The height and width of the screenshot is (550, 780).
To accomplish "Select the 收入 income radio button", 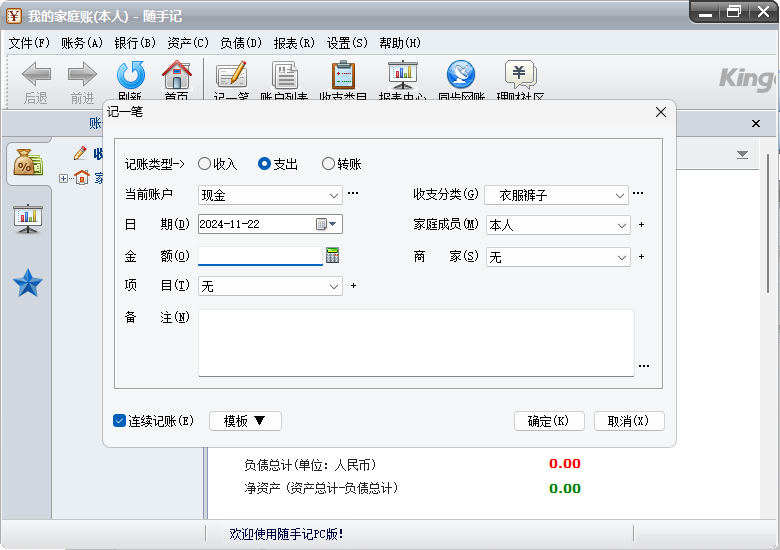I will point(205,164).
